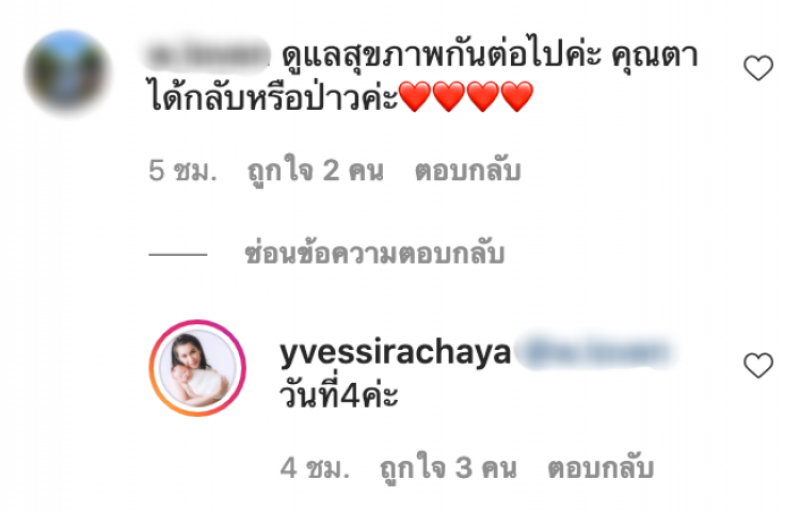800x512 pixels.
Task: Tap the heart beside yvessirachaya's reply
Action: (758, 365)
